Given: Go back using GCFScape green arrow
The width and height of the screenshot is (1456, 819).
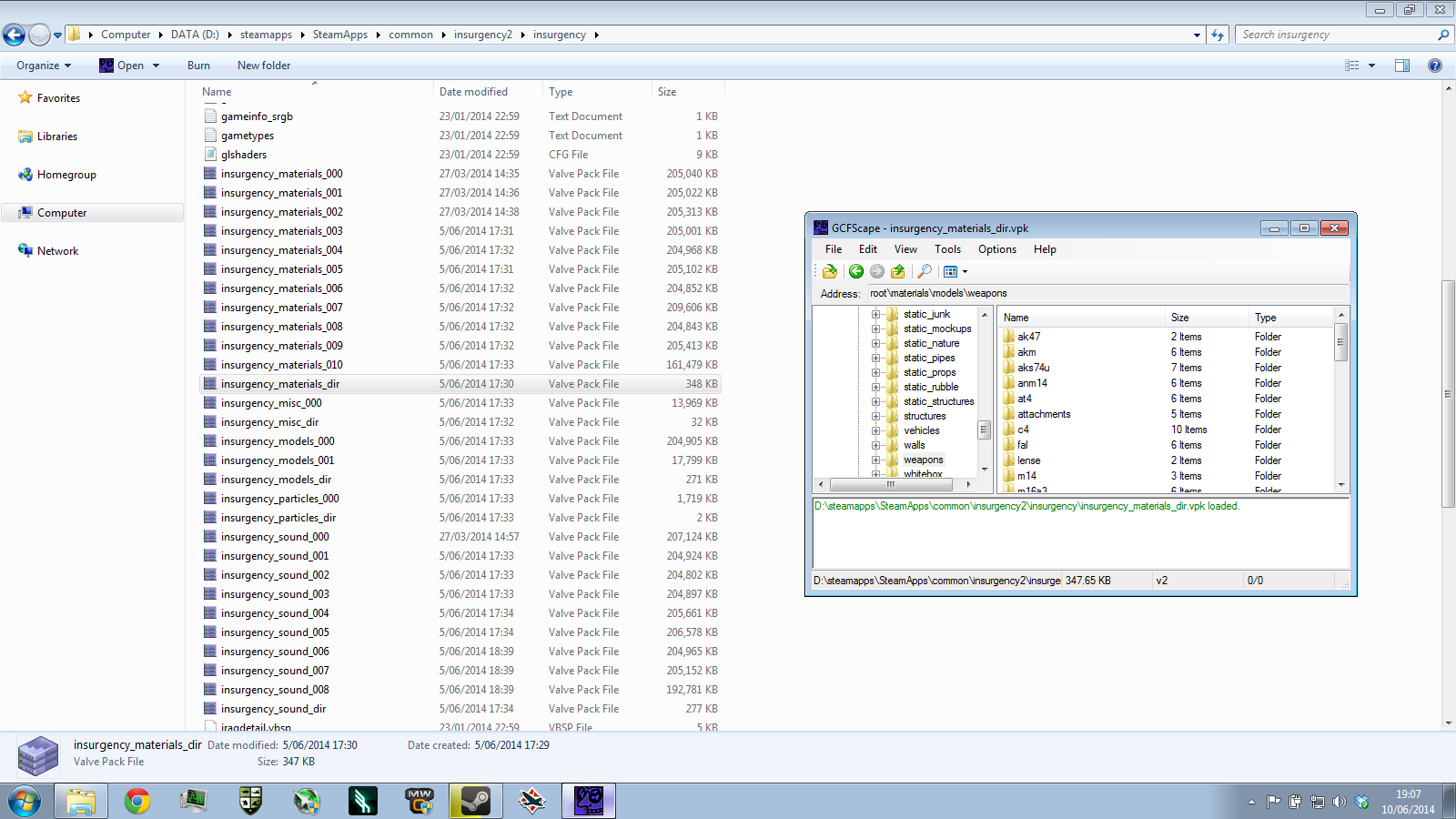Looking at the screenshot, I should (x=856, y=271).
